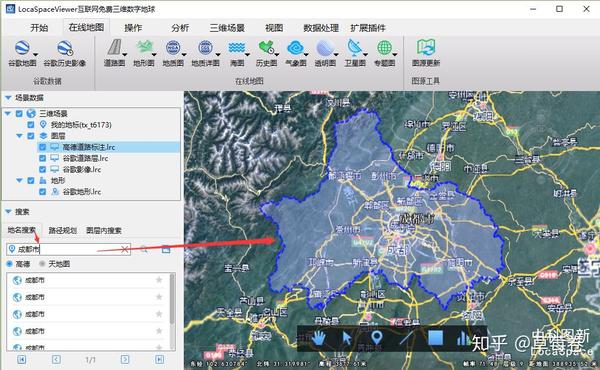This screenshot has width=600, height=370.
Task: Star the first 成都市 search result
Action: [x=159, y=280]
